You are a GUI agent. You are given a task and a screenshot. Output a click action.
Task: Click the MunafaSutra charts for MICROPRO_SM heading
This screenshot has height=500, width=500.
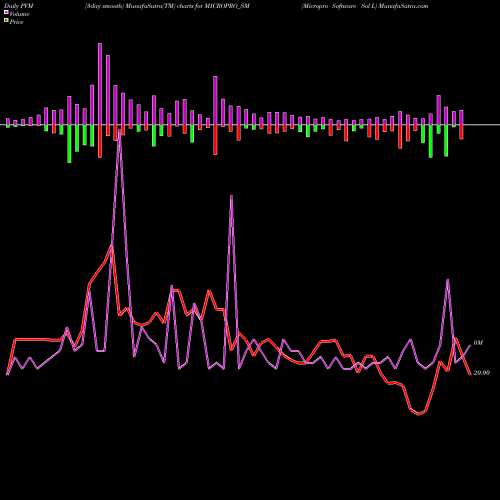tap(167, 6)
